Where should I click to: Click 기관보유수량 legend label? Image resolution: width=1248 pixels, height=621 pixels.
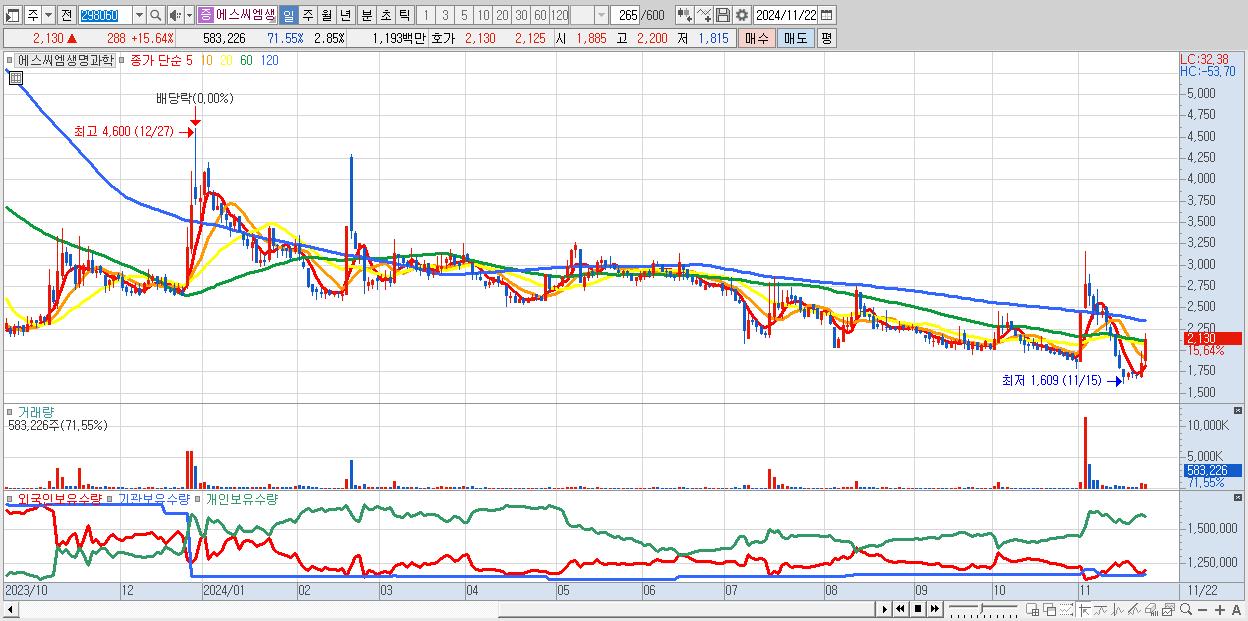pyautogui.click(x=154, y=498)
